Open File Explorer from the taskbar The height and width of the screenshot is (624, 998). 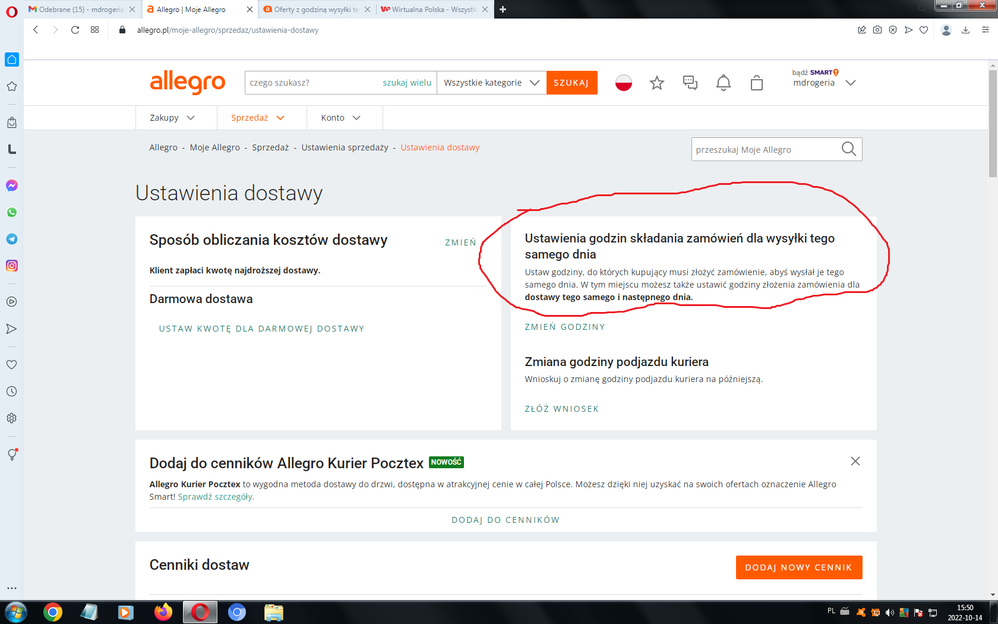(274, 613)
